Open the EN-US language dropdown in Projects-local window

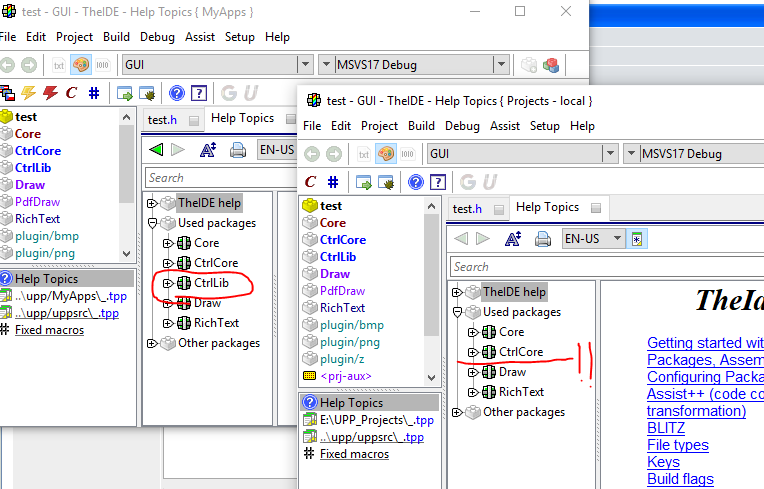pos(617,239)
